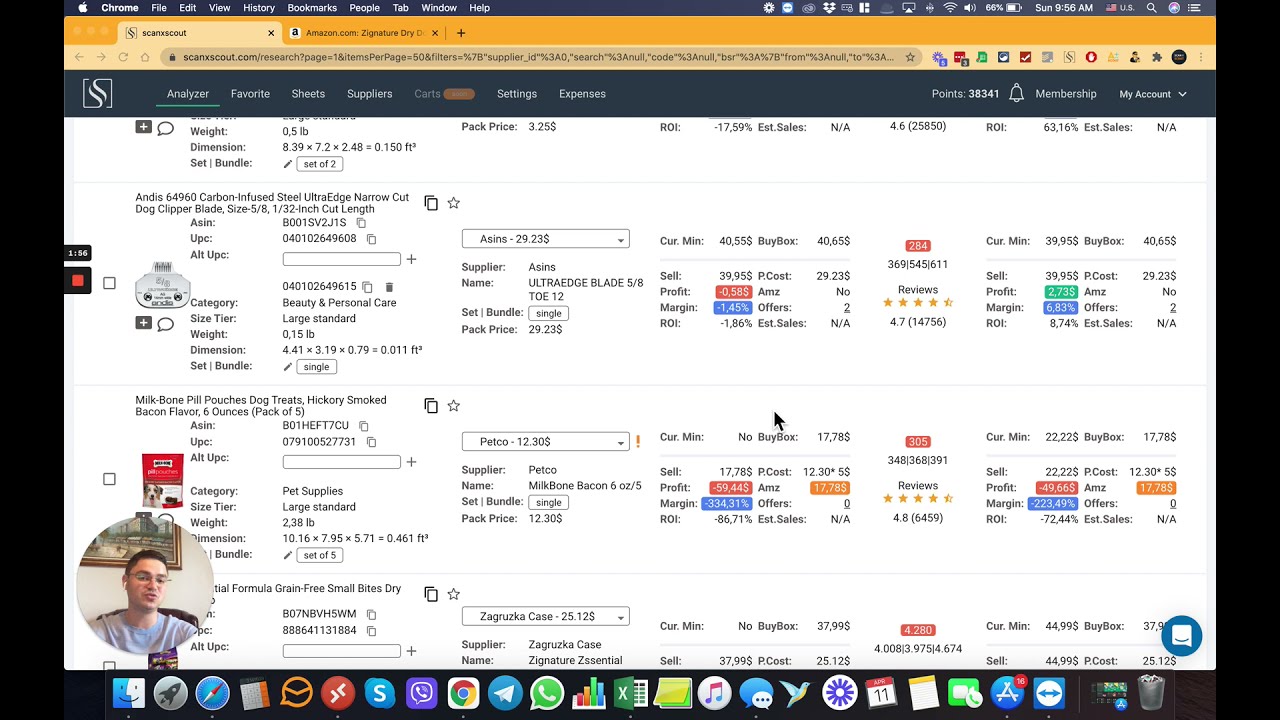Copy UPC 079100527731
This screenshot has width=1280, height=720.
tap(371, 442)
